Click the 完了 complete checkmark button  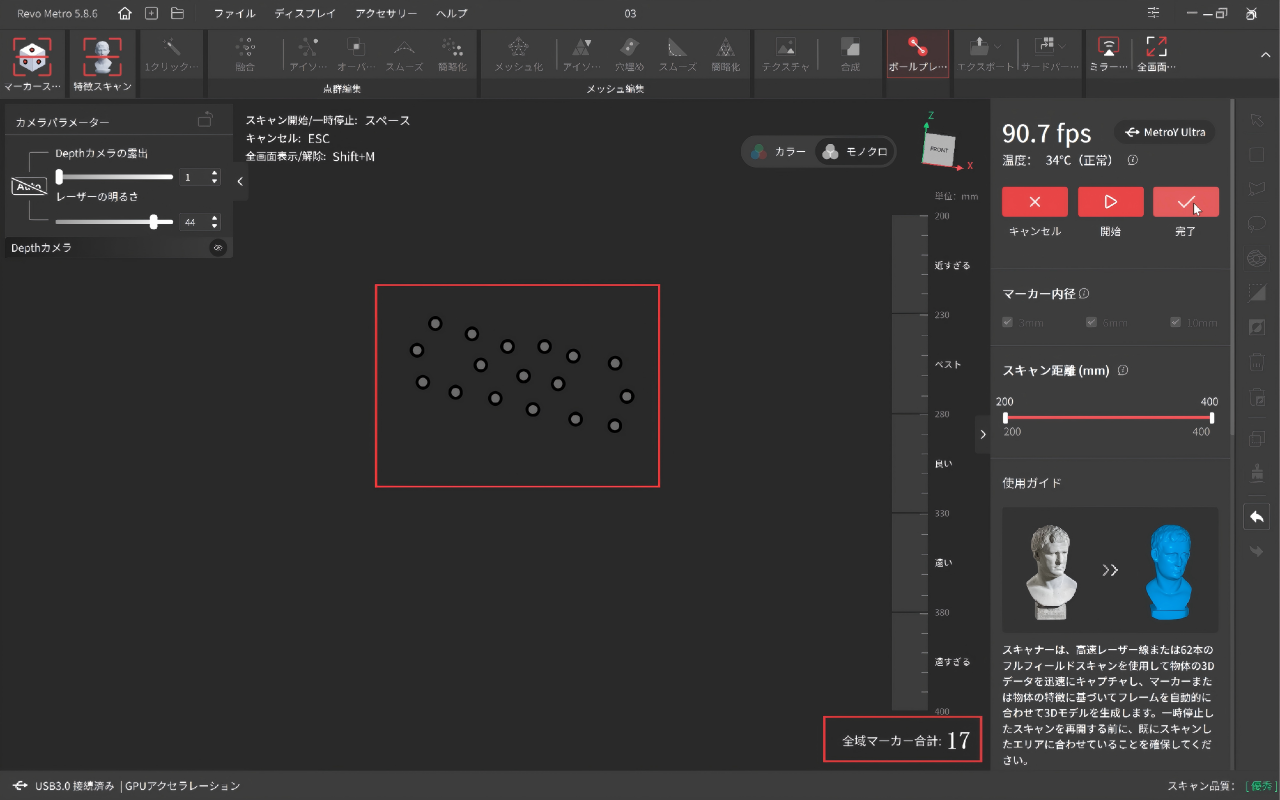(1185, 201)
